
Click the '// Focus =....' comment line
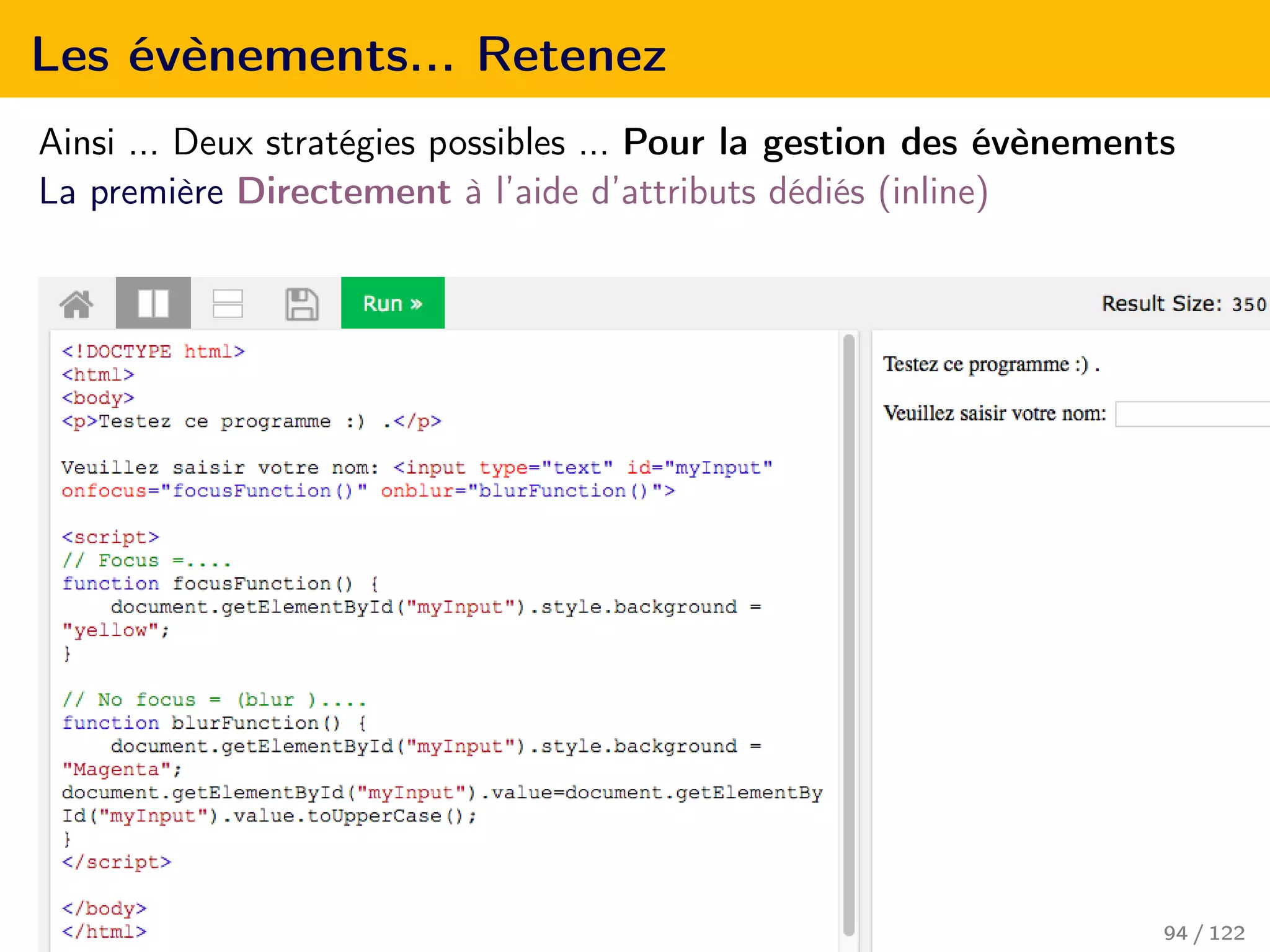coord(146,560)
